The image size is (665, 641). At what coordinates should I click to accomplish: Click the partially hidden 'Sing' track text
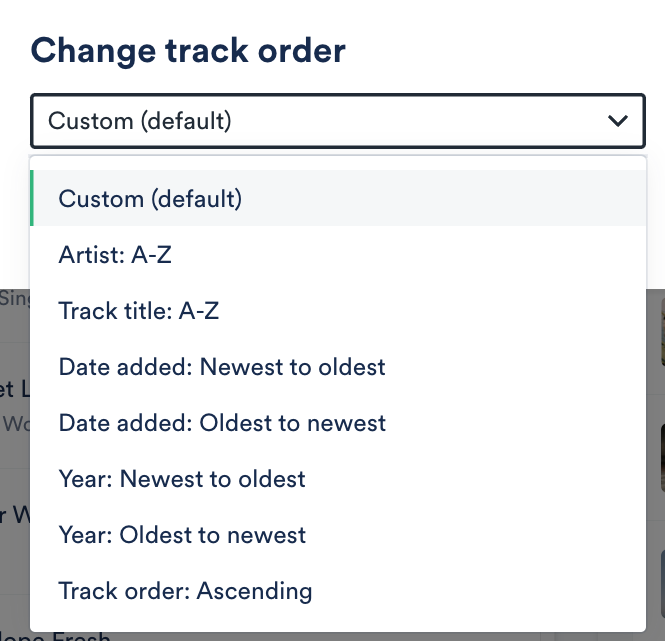click(x=15, y=297)
